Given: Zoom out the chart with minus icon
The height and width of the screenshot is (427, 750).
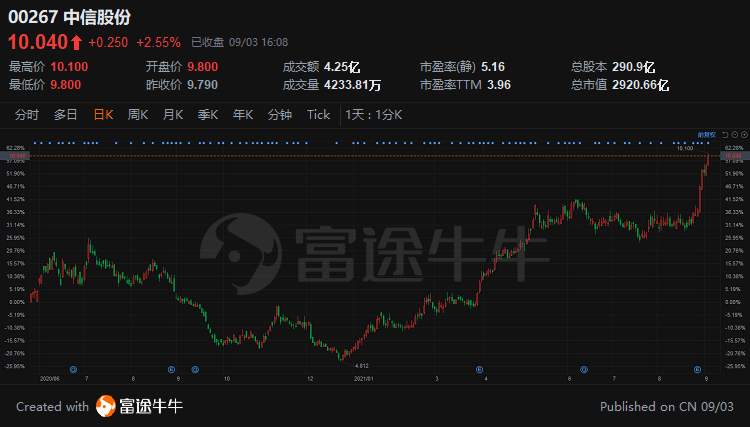Looking at the screenshot, I should (x=735, y=135).
